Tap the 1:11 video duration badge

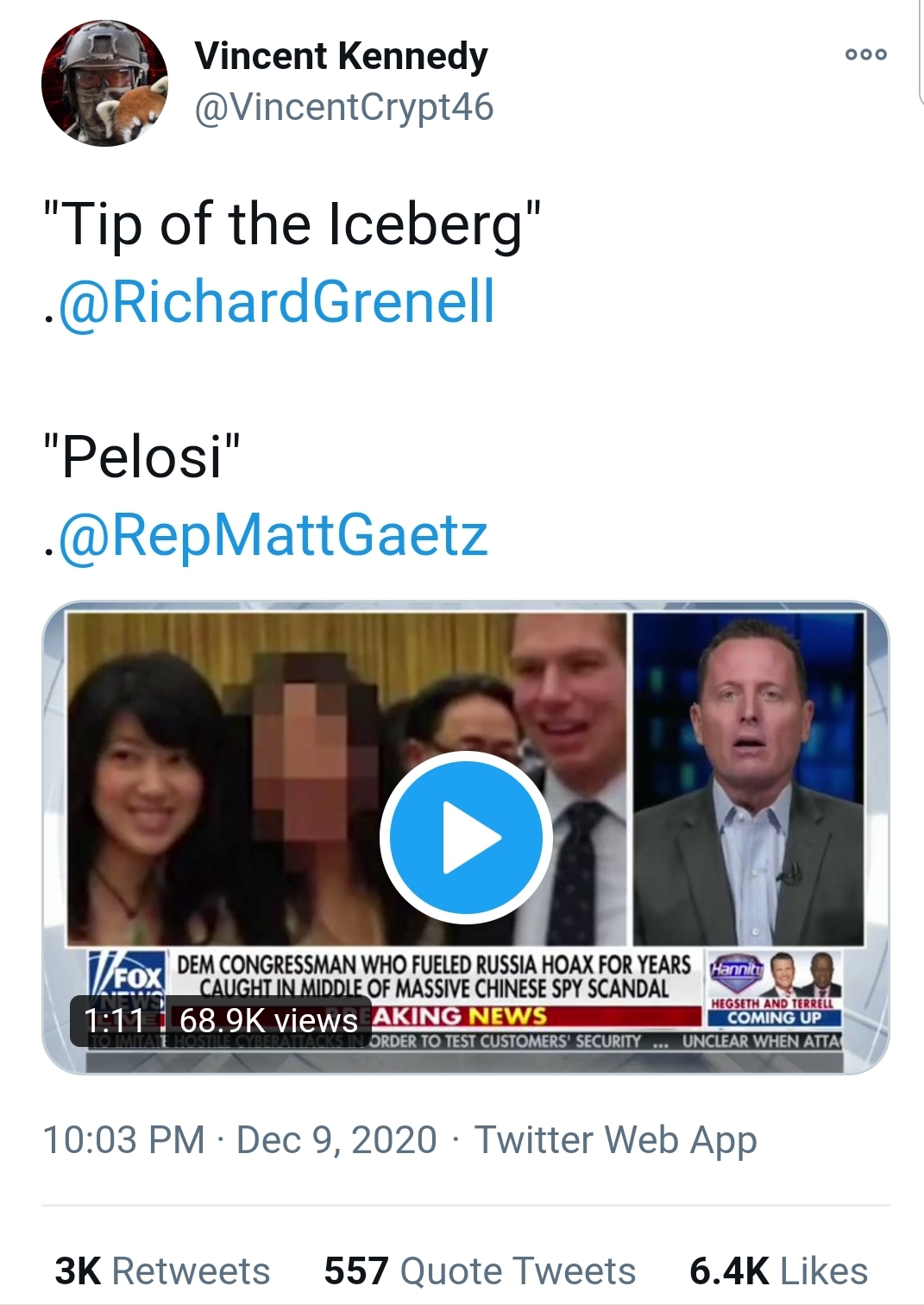click(x=114, y=1020)
